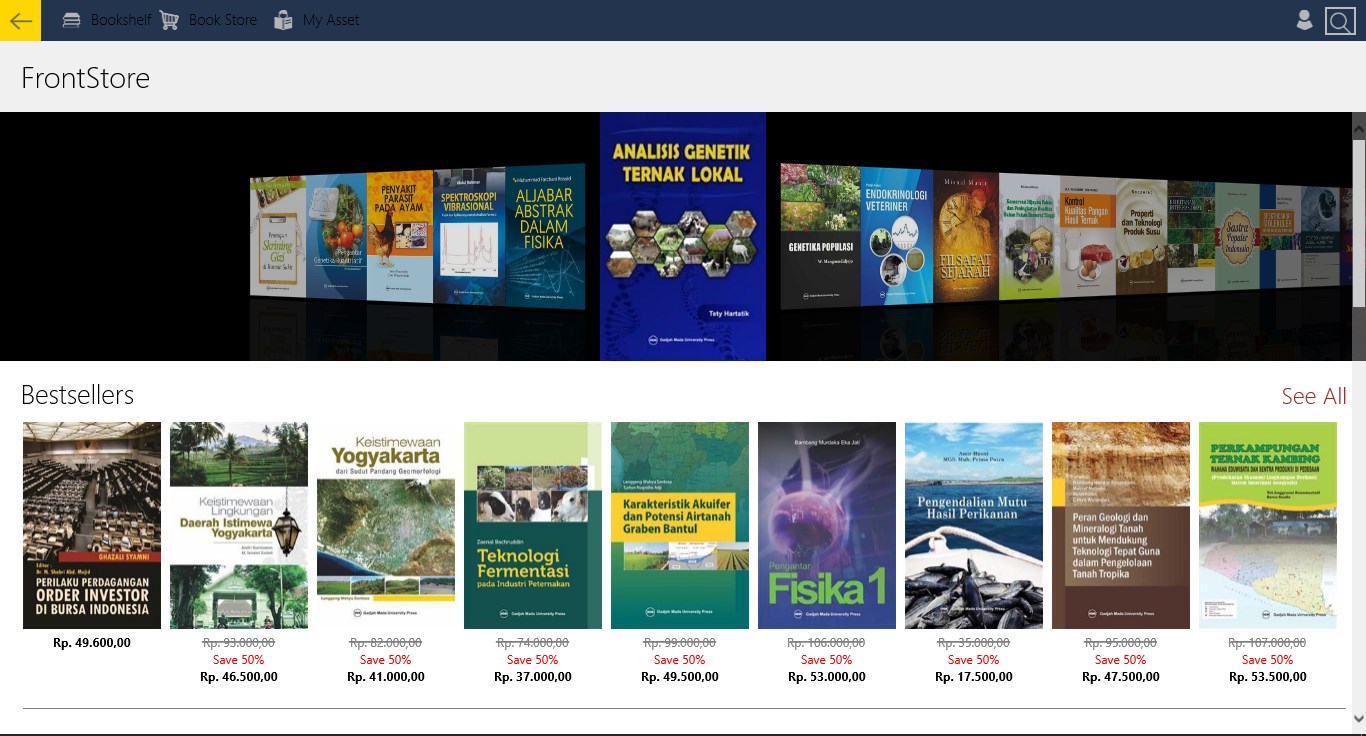Open the Bookshelf section
The width and height of the screenshot is (1366, 736).
(106, 20)
